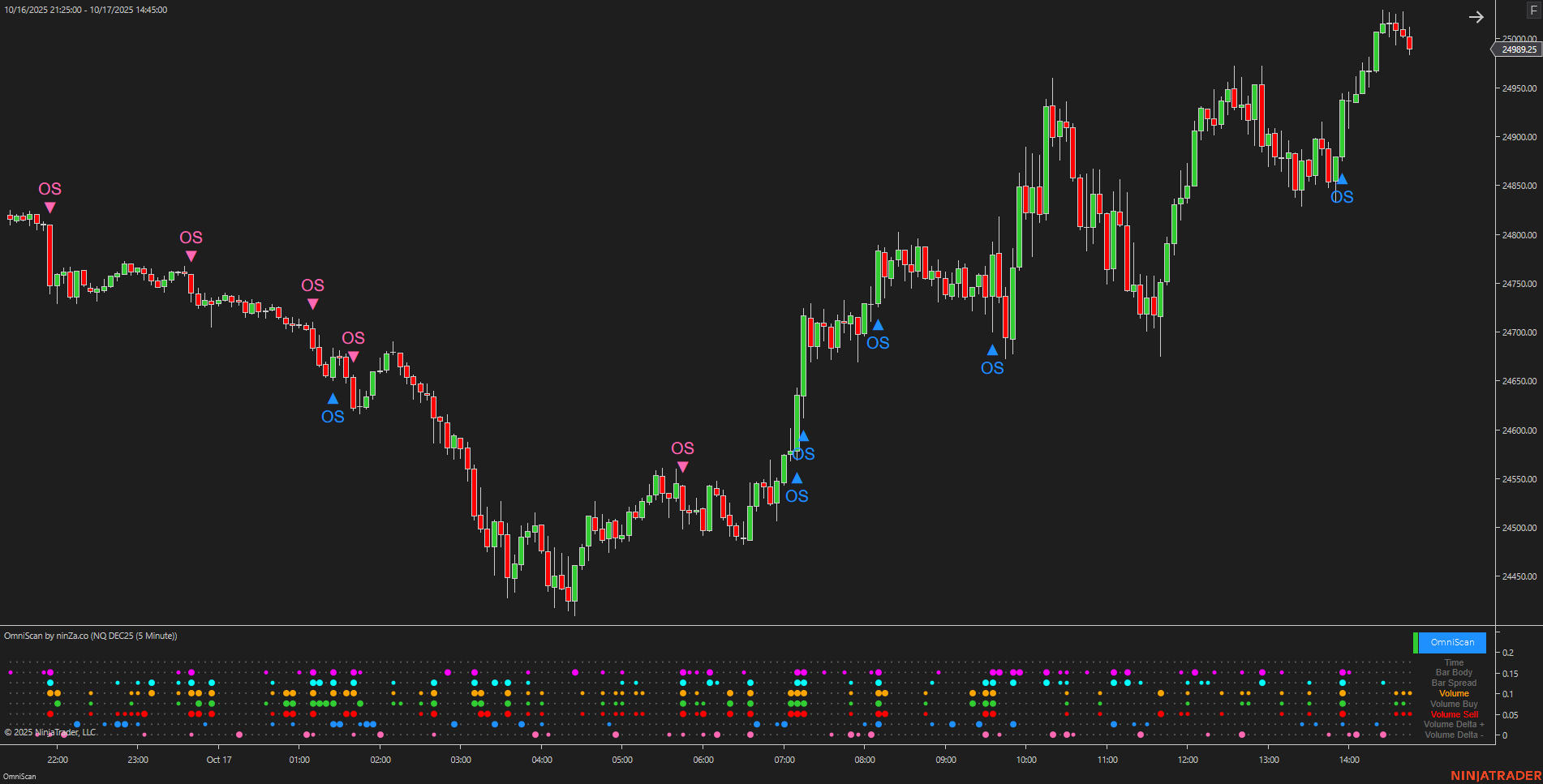Select the OmniScan by ninZa.co panel header
This screenshot has width=1543, height=784.
pyautogui.click(x=89, y=636)
